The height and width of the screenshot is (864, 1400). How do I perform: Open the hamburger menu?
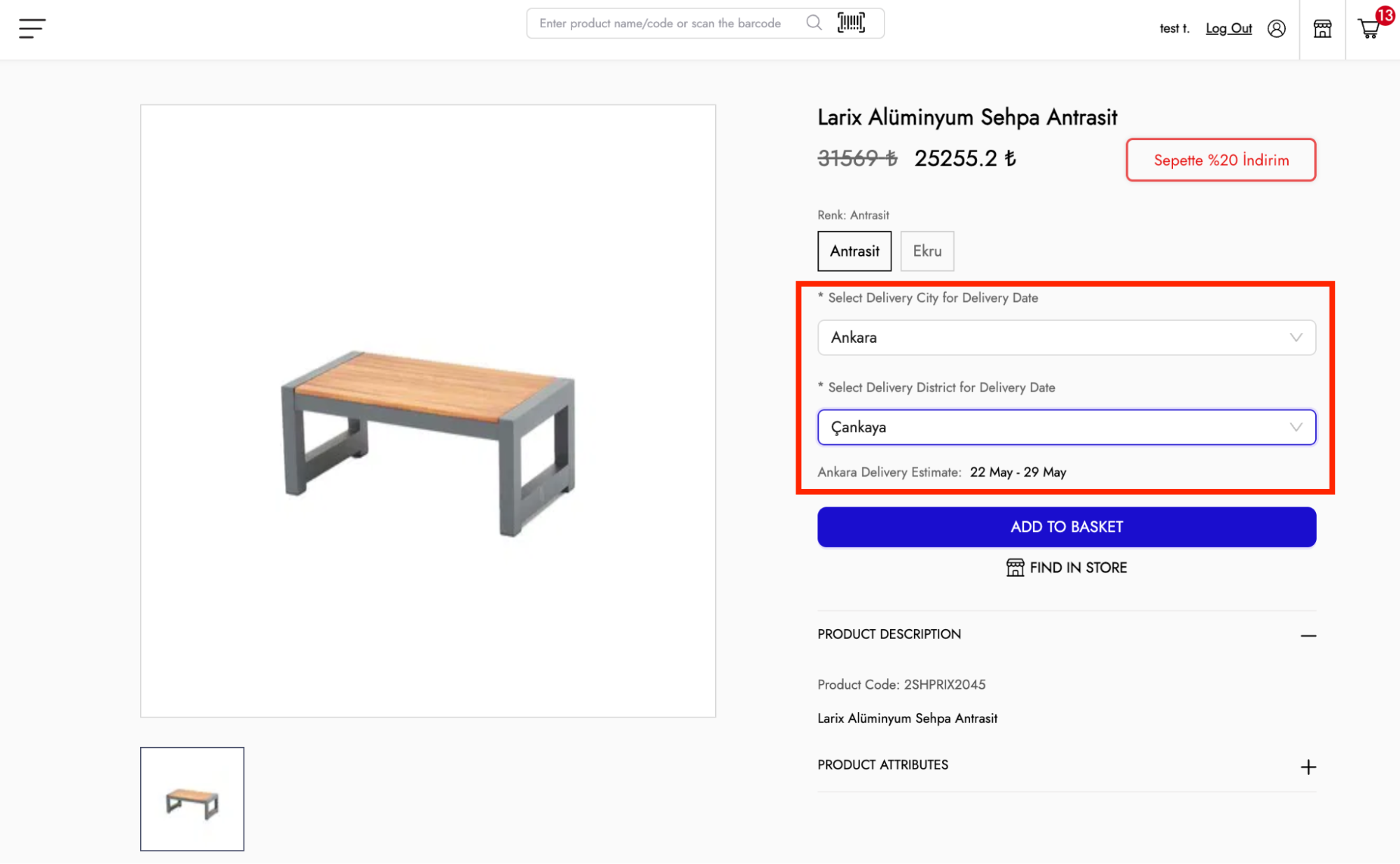[32, 28]
